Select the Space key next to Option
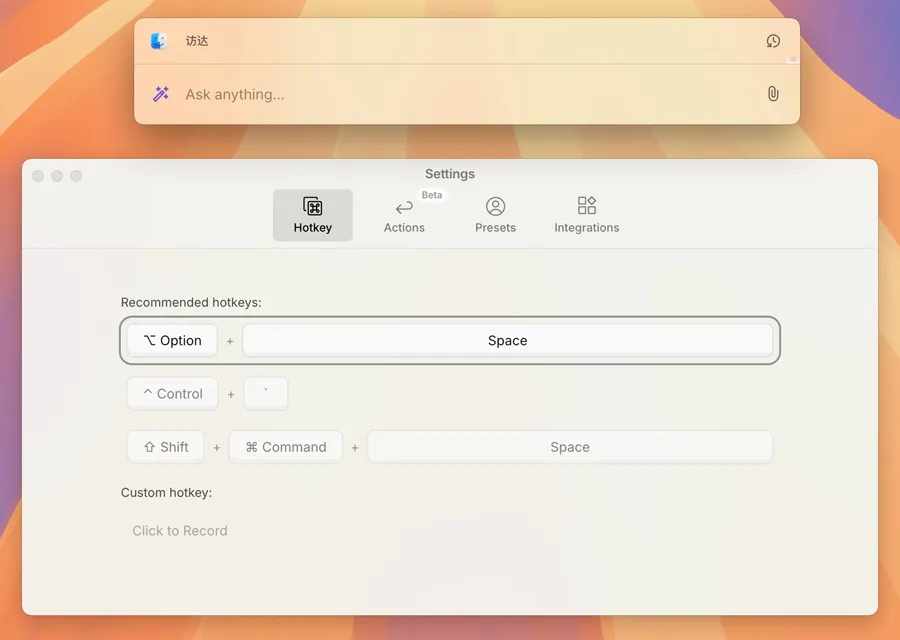 [x=507, y=341]
